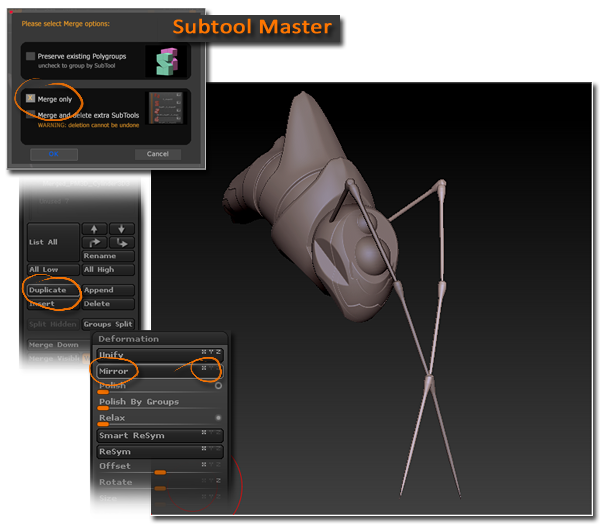Click the curved arrow pointing up-right in SubTool panel
The image size is (600, 524).
(x=94, y=243)
